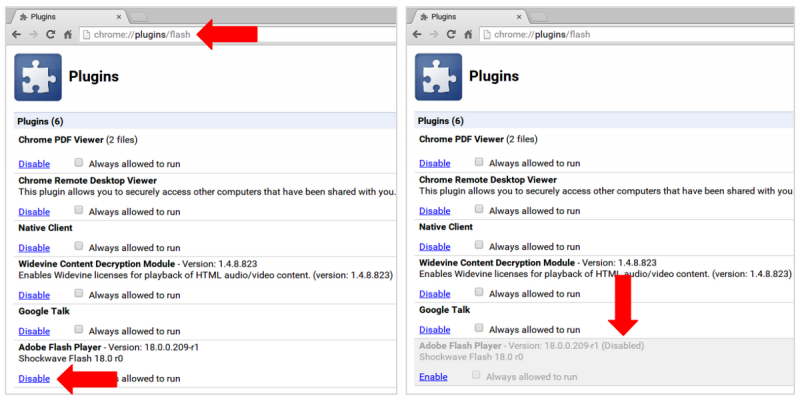Check Always allowed for Native Client, right window
The height and width of the screenshot is (401, 800).
point(479,245)
